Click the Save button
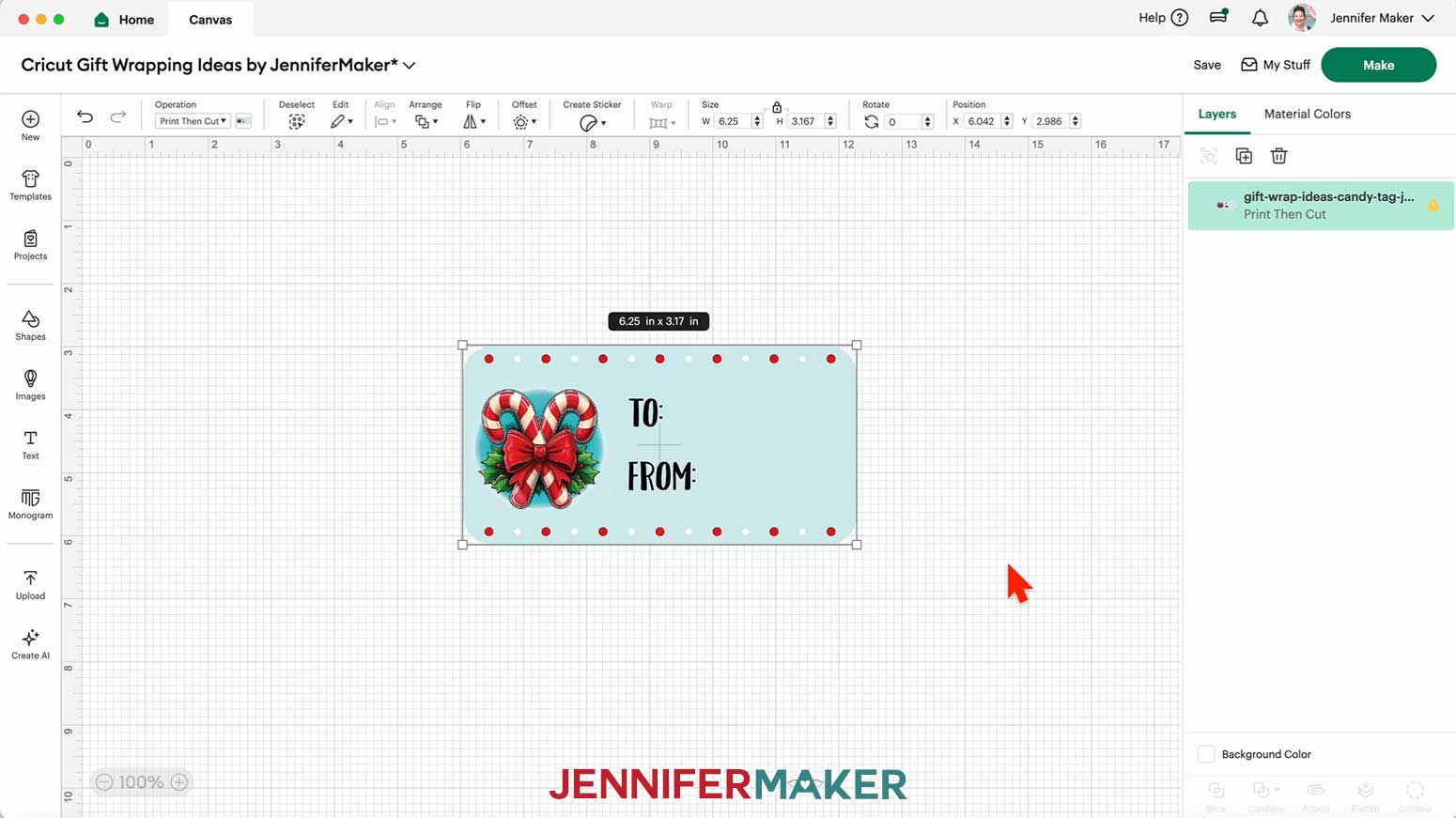Image resolution: width=1456 pixels, height=818 pixels. point(1207,65)
